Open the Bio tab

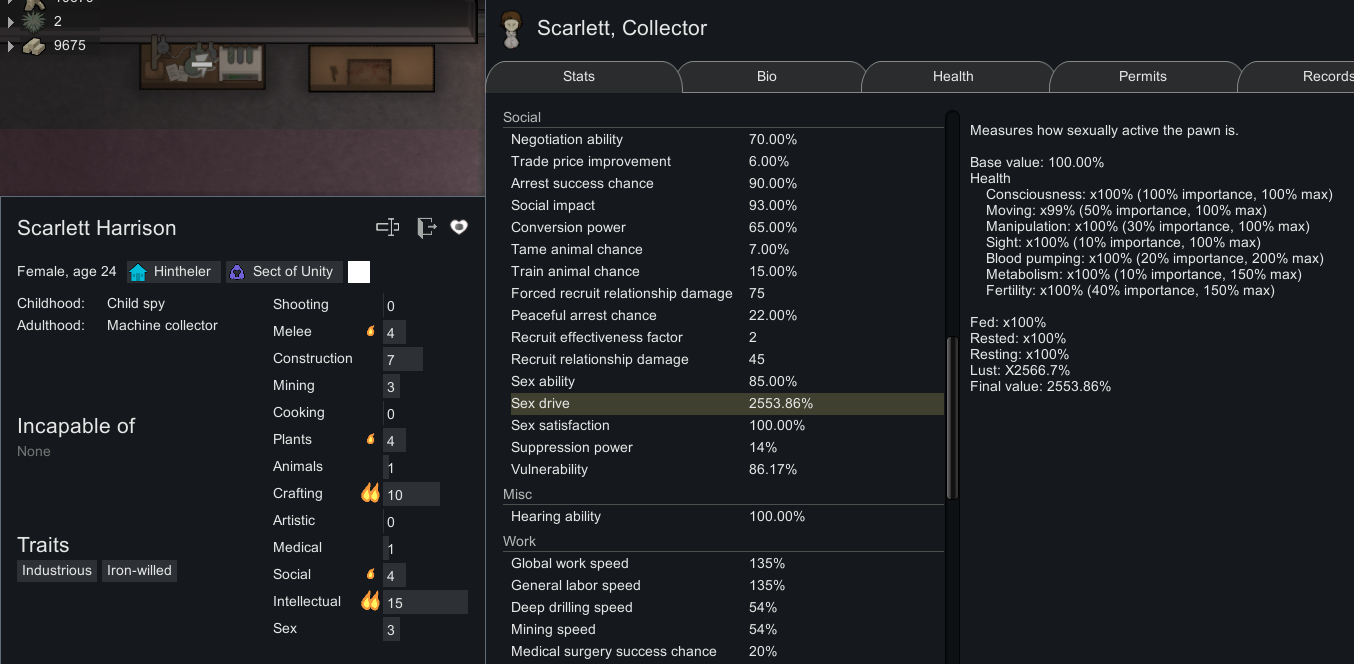[767, 76]
